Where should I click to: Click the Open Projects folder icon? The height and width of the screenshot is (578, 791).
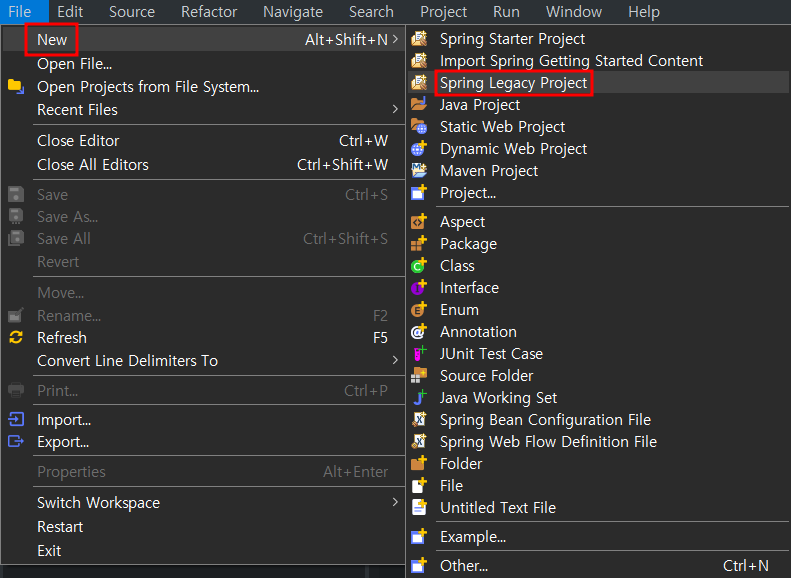(16, 86)
